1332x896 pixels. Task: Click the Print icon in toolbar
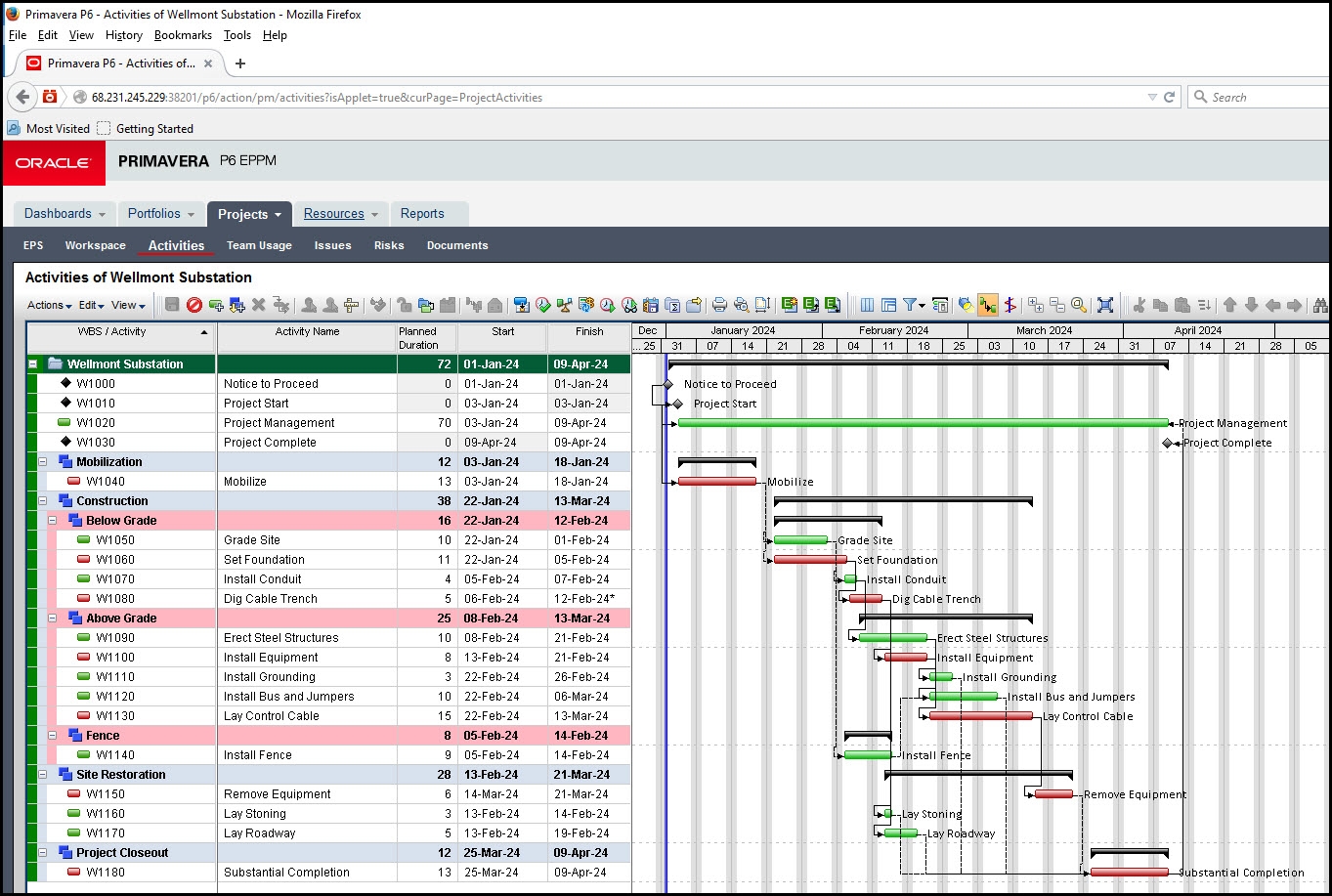coord(719,305)
